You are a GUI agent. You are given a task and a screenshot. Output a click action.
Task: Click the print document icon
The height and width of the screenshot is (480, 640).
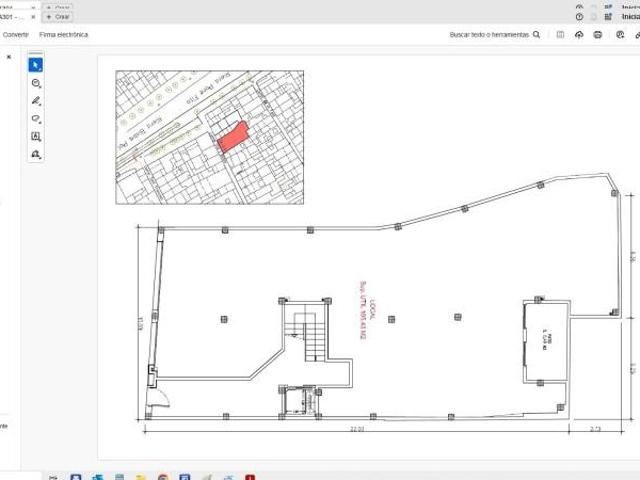598,35
